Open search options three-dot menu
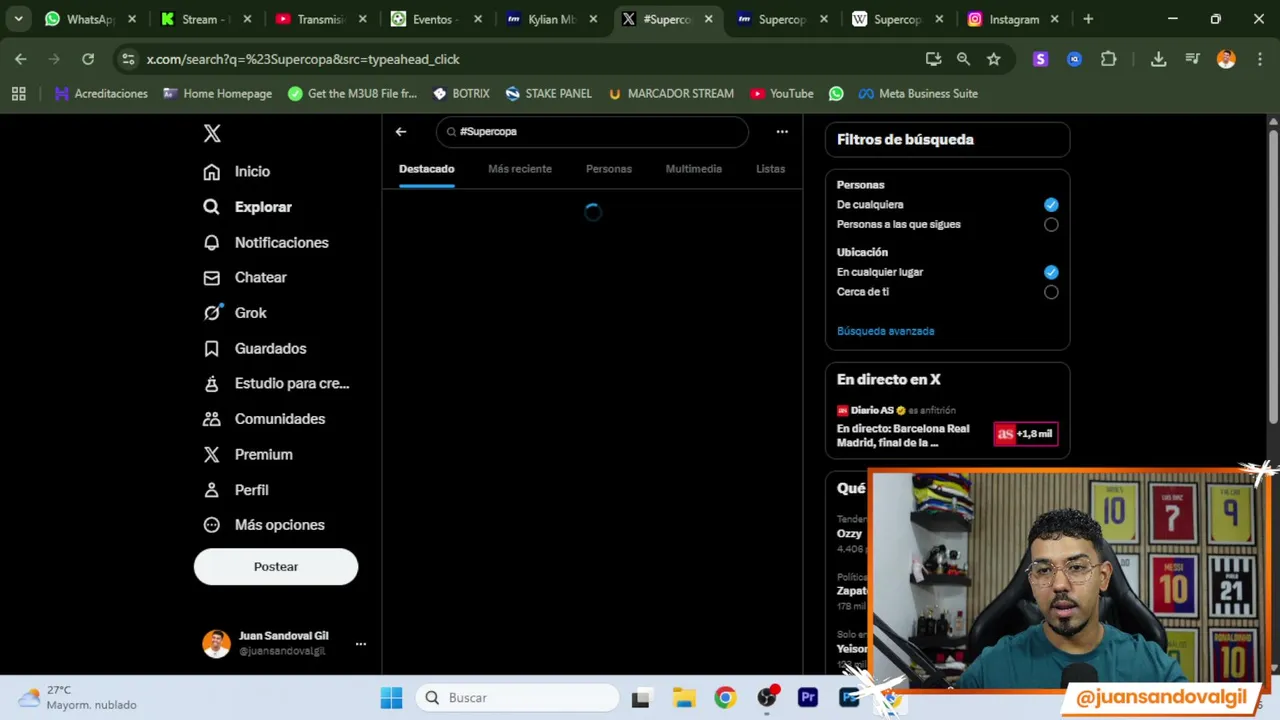The height and width of the screenshot is (720, 1280). click(x=782, y=131)
